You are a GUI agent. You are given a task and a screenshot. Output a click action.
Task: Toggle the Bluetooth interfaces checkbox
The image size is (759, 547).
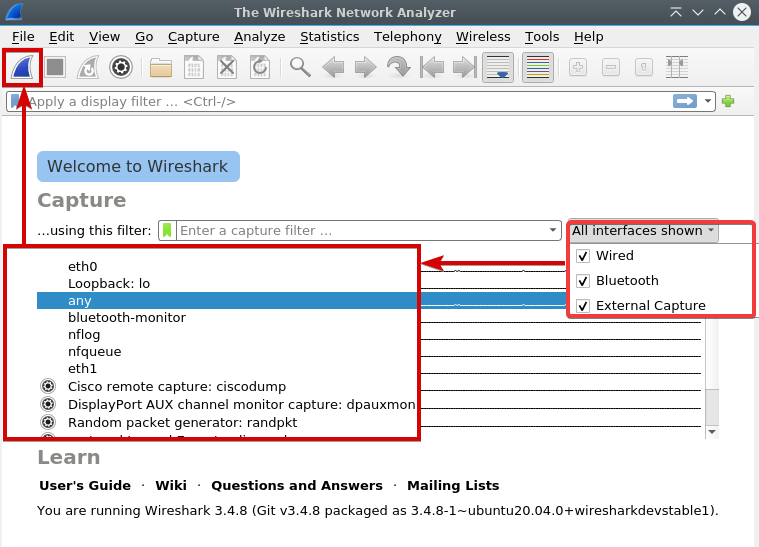(583, 281)
